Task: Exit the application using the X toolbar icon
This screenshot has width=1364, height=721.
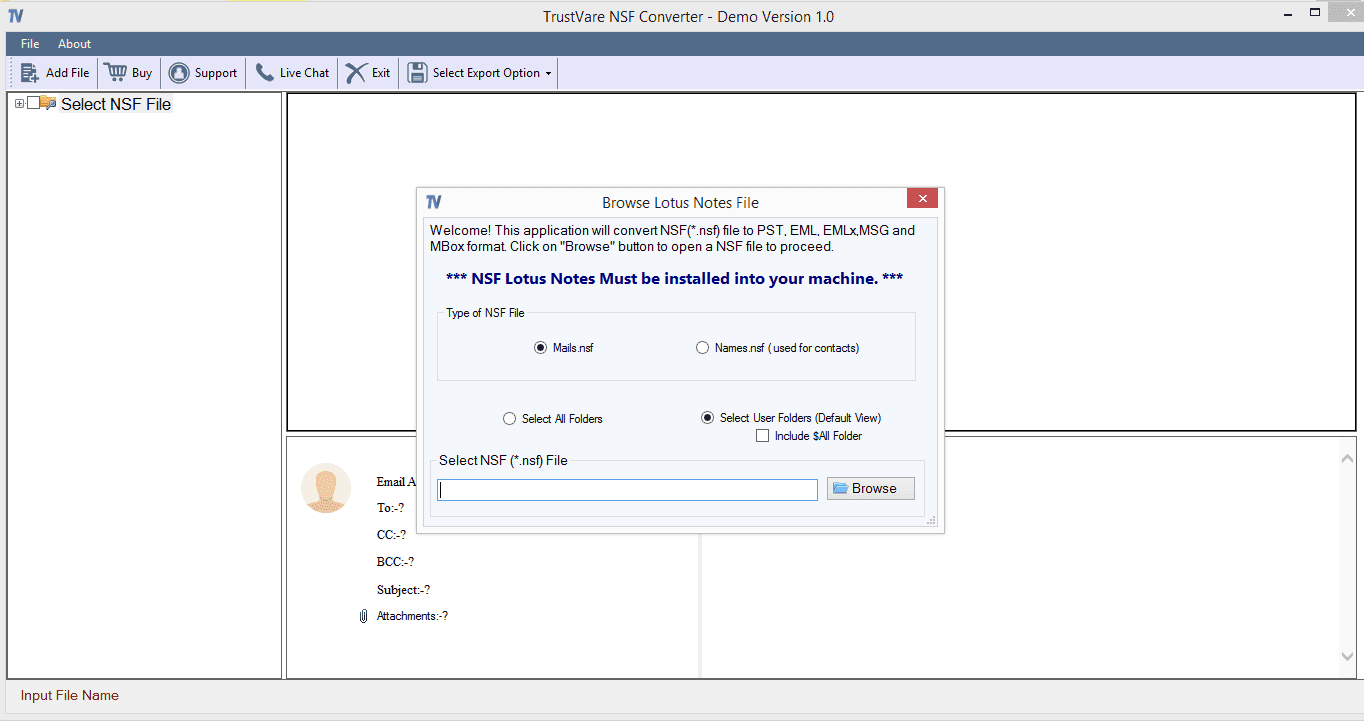Action: tap(355, 72)
